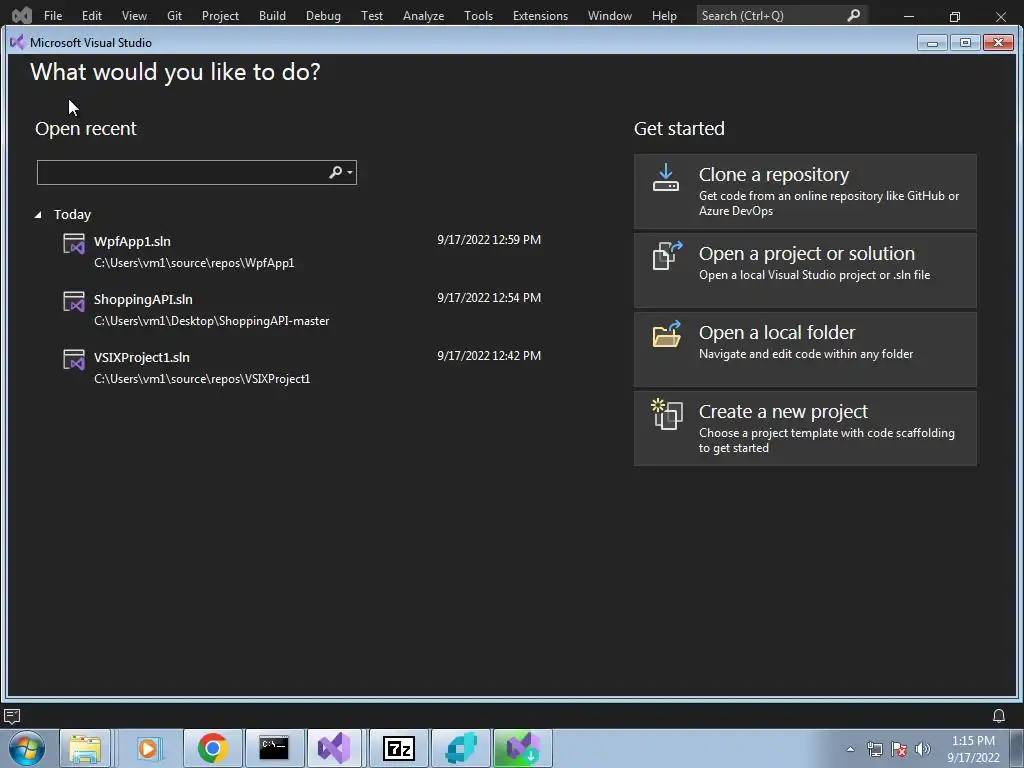Click Create a new project button
Viewport: 1024px width, 768px height.
[x=805, y=428]
